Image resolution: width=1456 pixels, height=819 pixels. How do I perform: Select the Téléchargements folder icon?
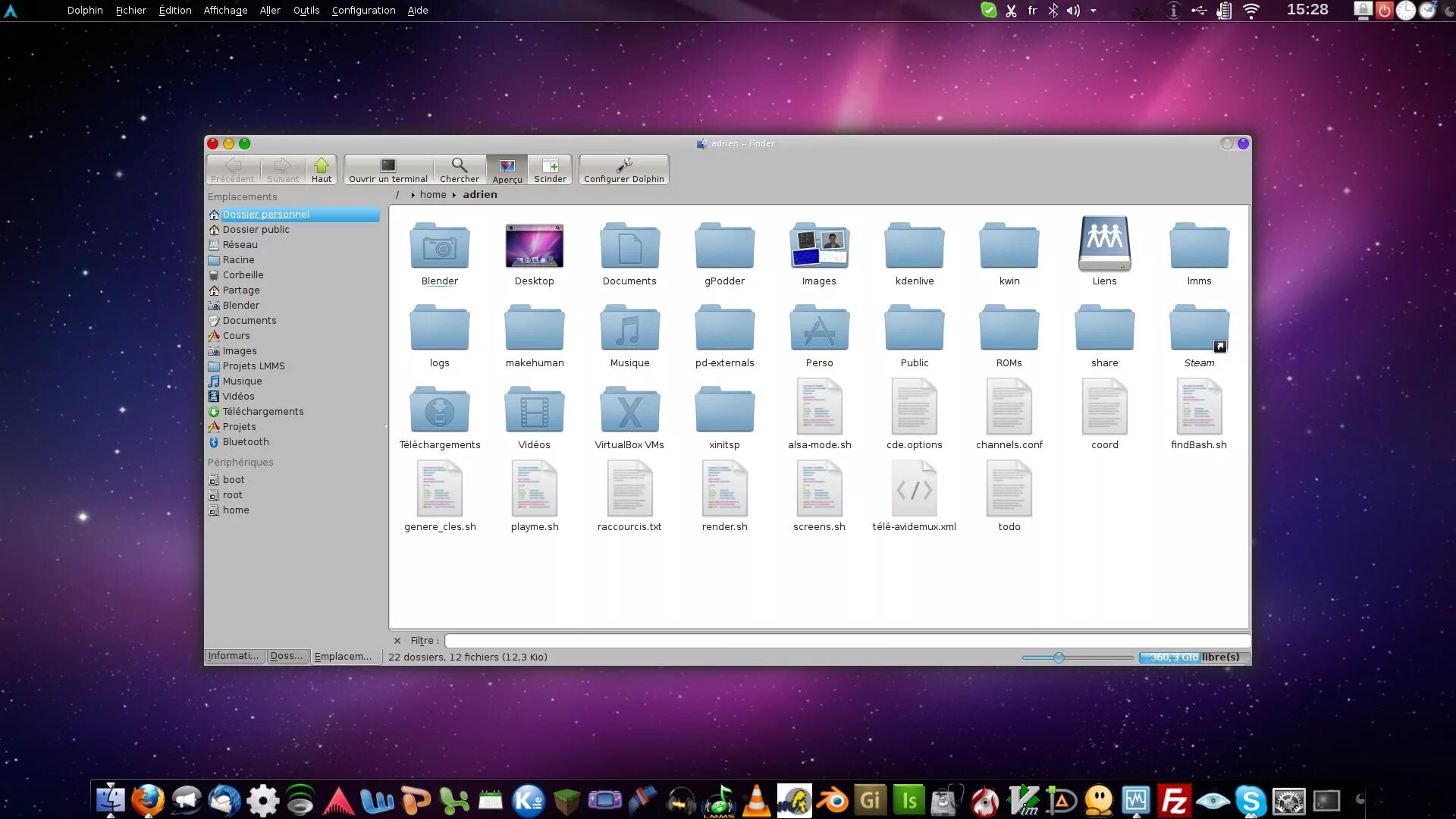coord(440,409)
